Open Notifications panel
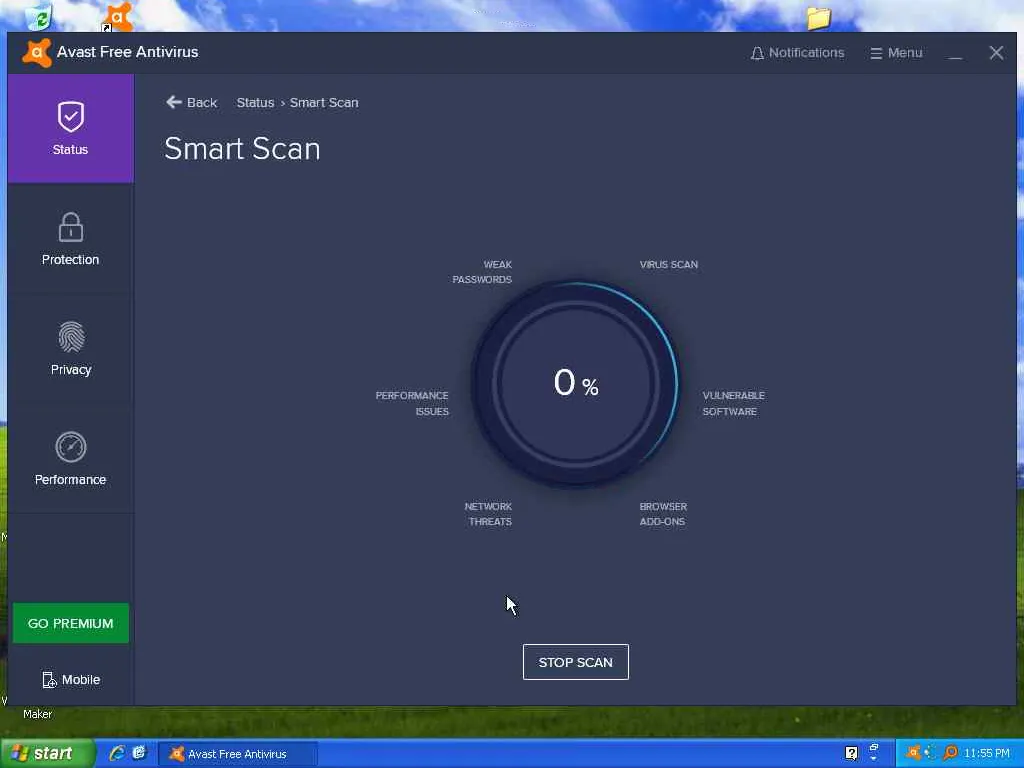This screenshot has width=1024, height=768. tap(797, 53)
